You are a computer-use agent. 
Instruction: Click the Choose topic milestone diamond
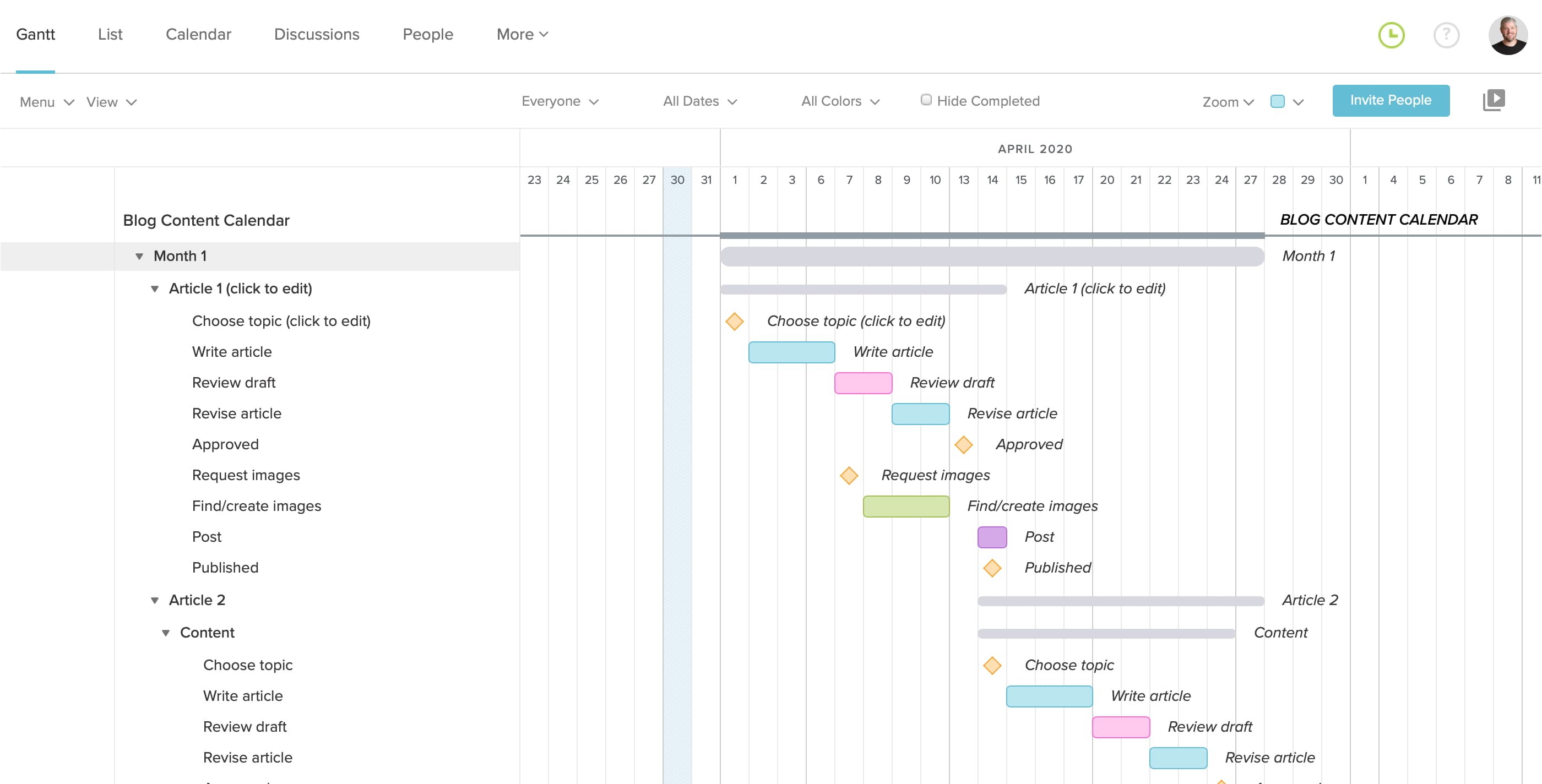coord(735,322)
